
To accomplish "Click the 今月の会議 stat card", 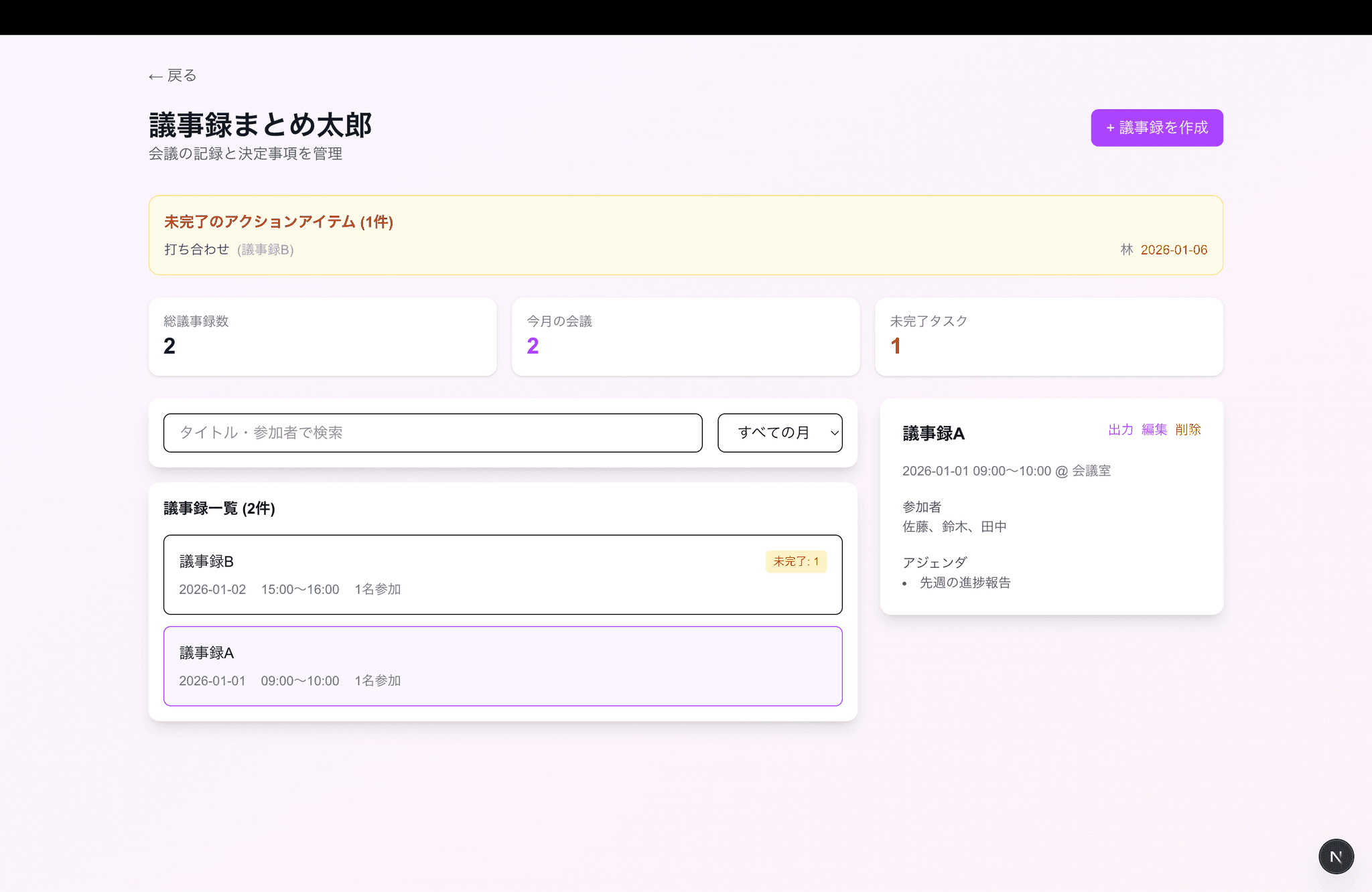I will 685,336.
